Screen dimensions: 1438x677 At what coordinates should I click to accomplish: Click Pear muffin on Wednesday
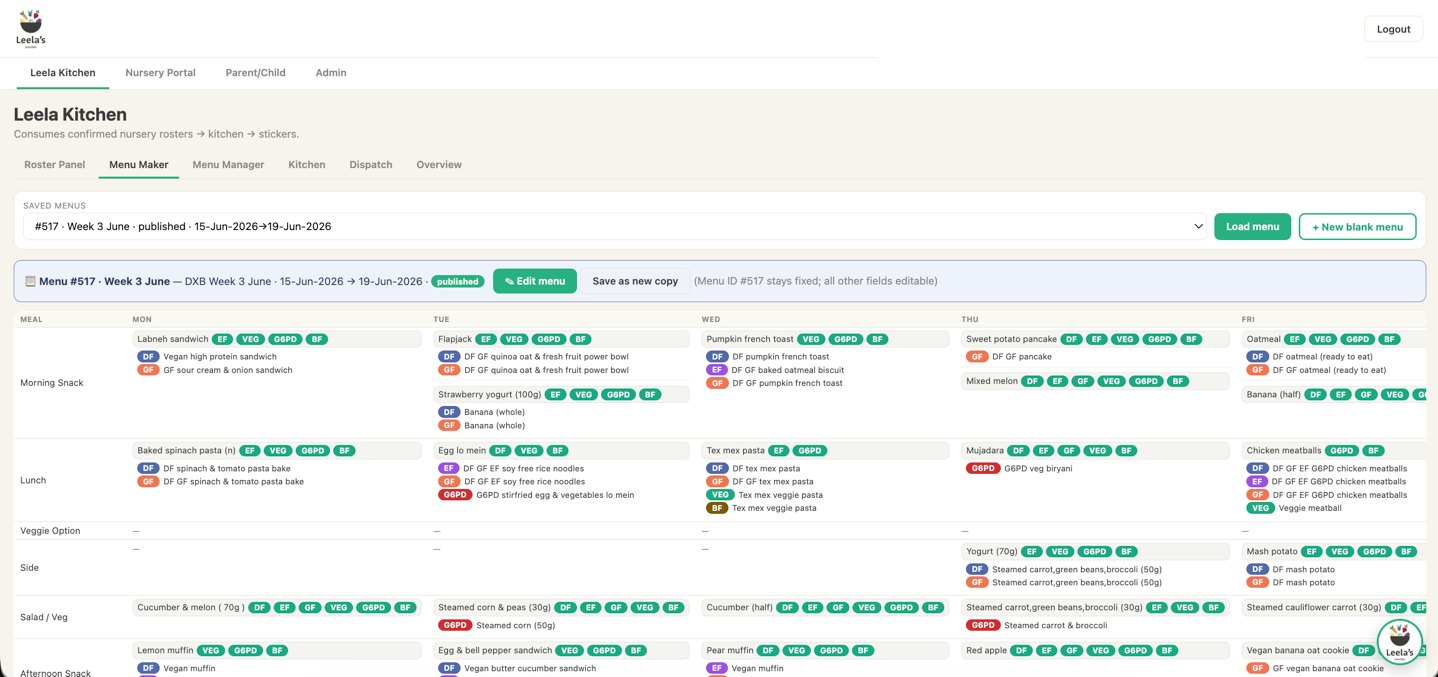(x=730, y=650)
